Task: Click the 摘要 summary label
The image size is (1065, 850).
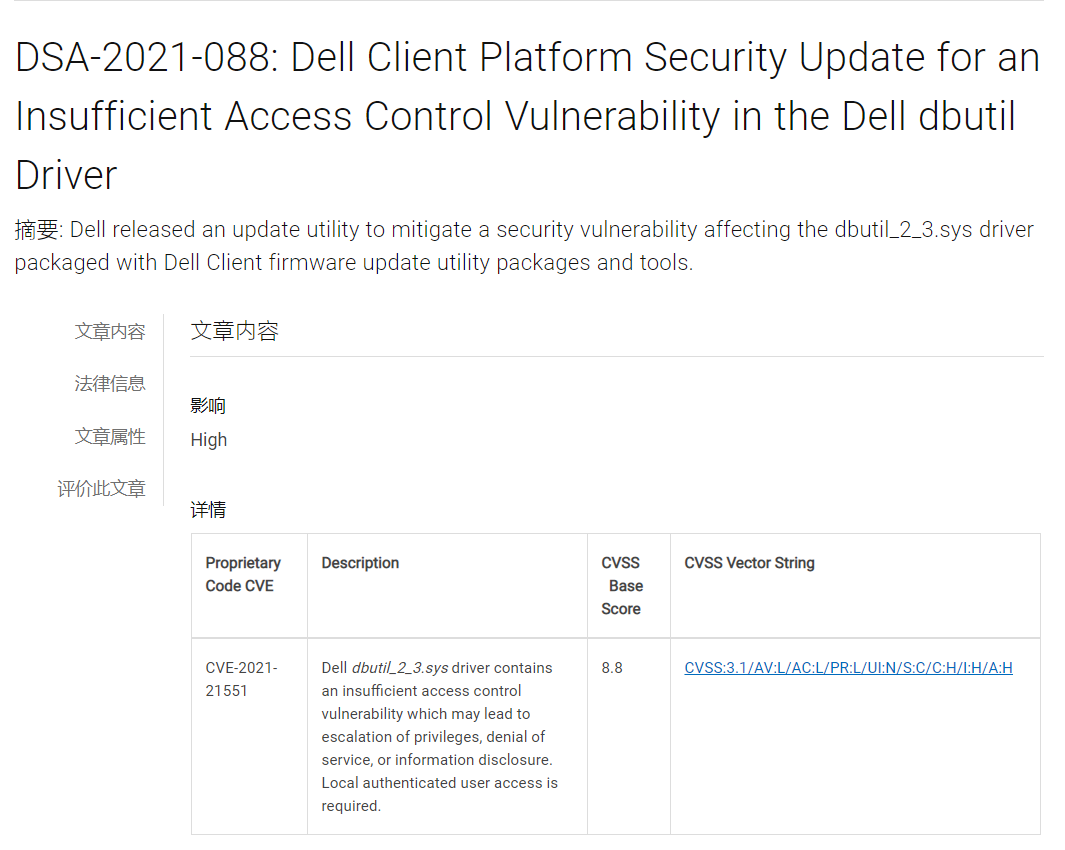Action: 38,230
